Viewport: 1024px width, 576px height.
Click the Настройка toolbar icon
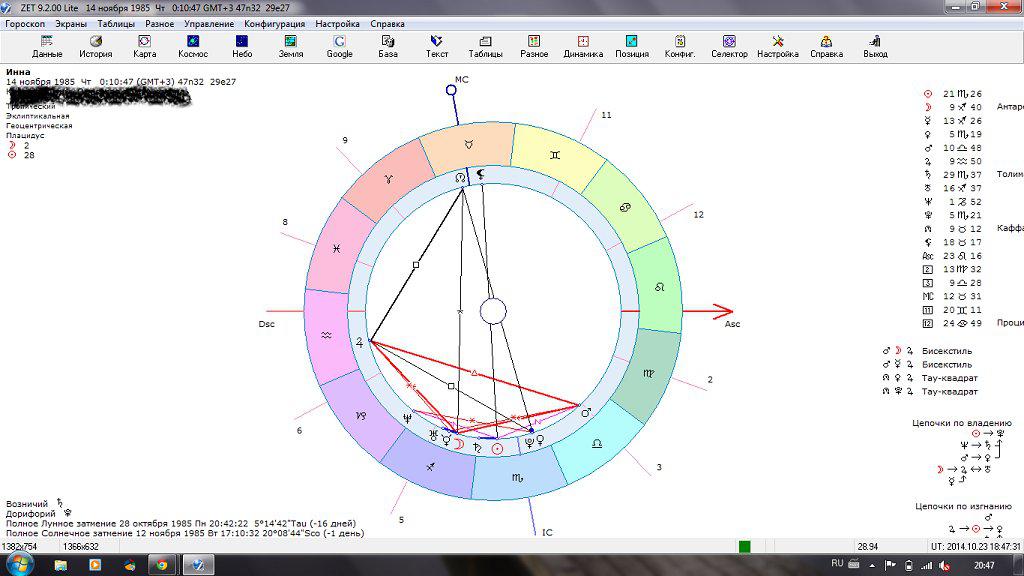click(778, 47)
